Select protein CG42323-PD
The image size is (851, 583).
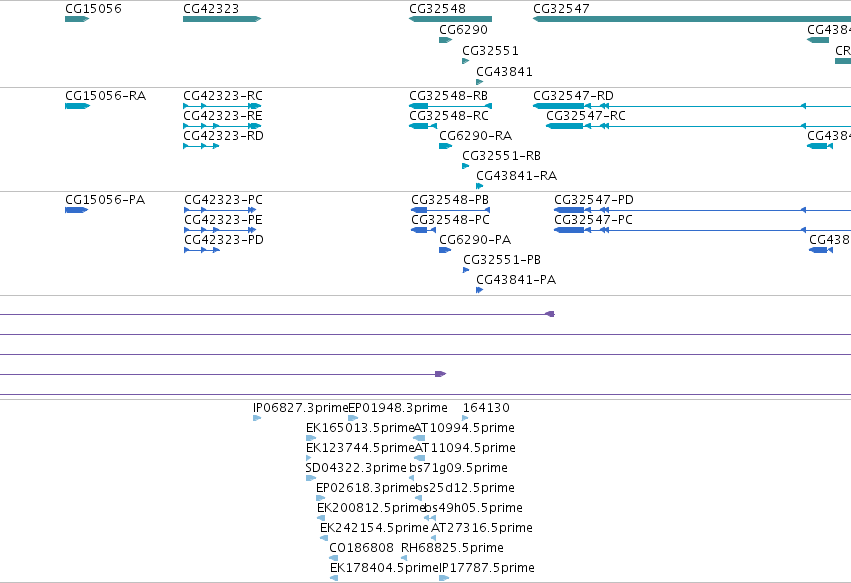tap(202, 250)
